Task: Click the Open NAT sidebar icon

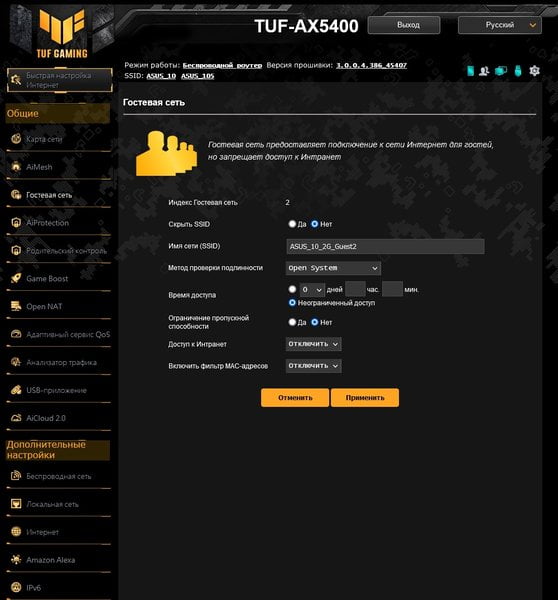Action: [16, 306]
